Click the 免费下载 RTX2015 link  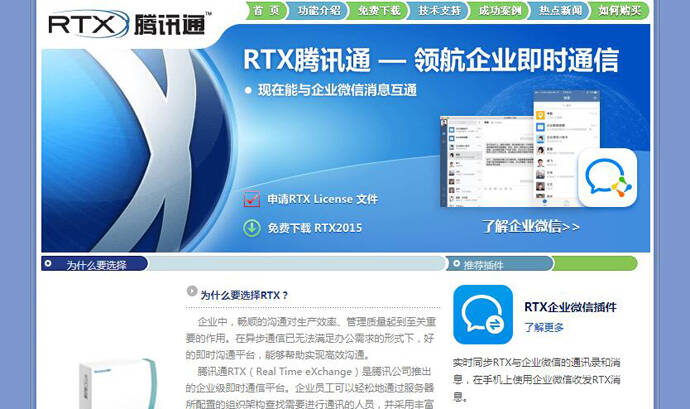[314, 228]
